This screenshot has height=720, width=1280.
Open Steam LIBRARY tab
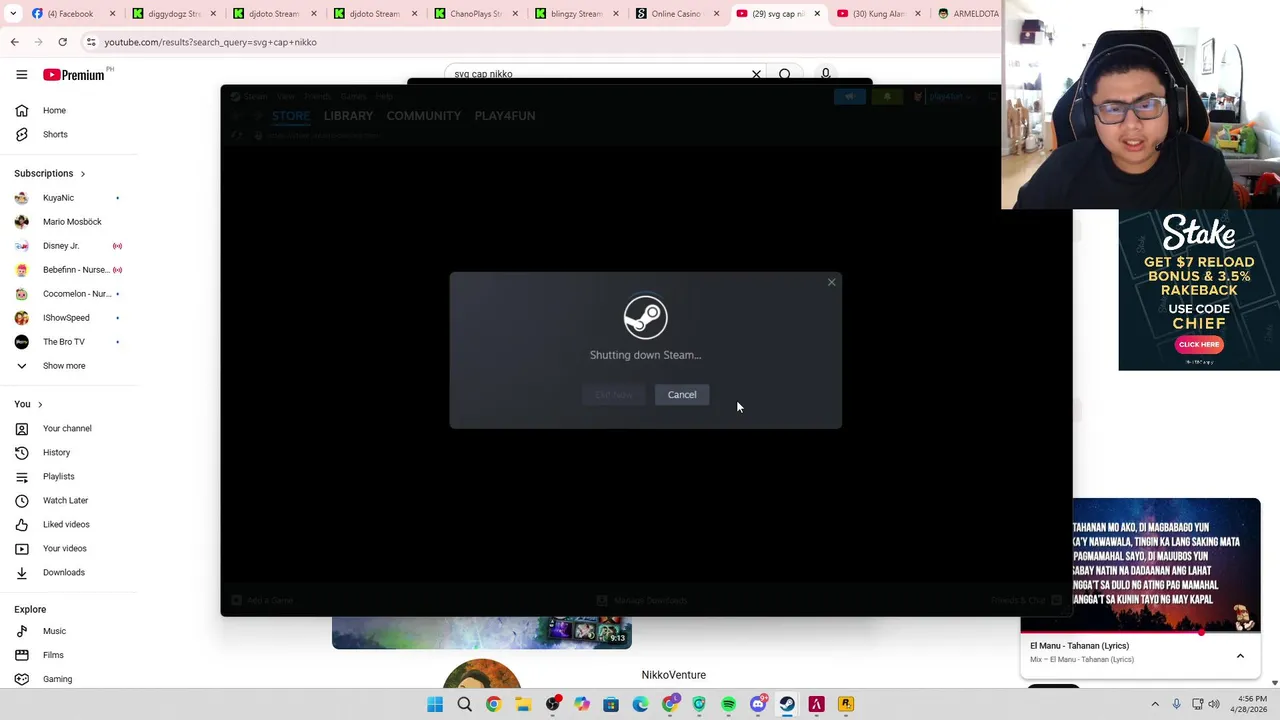click(348, 116)
